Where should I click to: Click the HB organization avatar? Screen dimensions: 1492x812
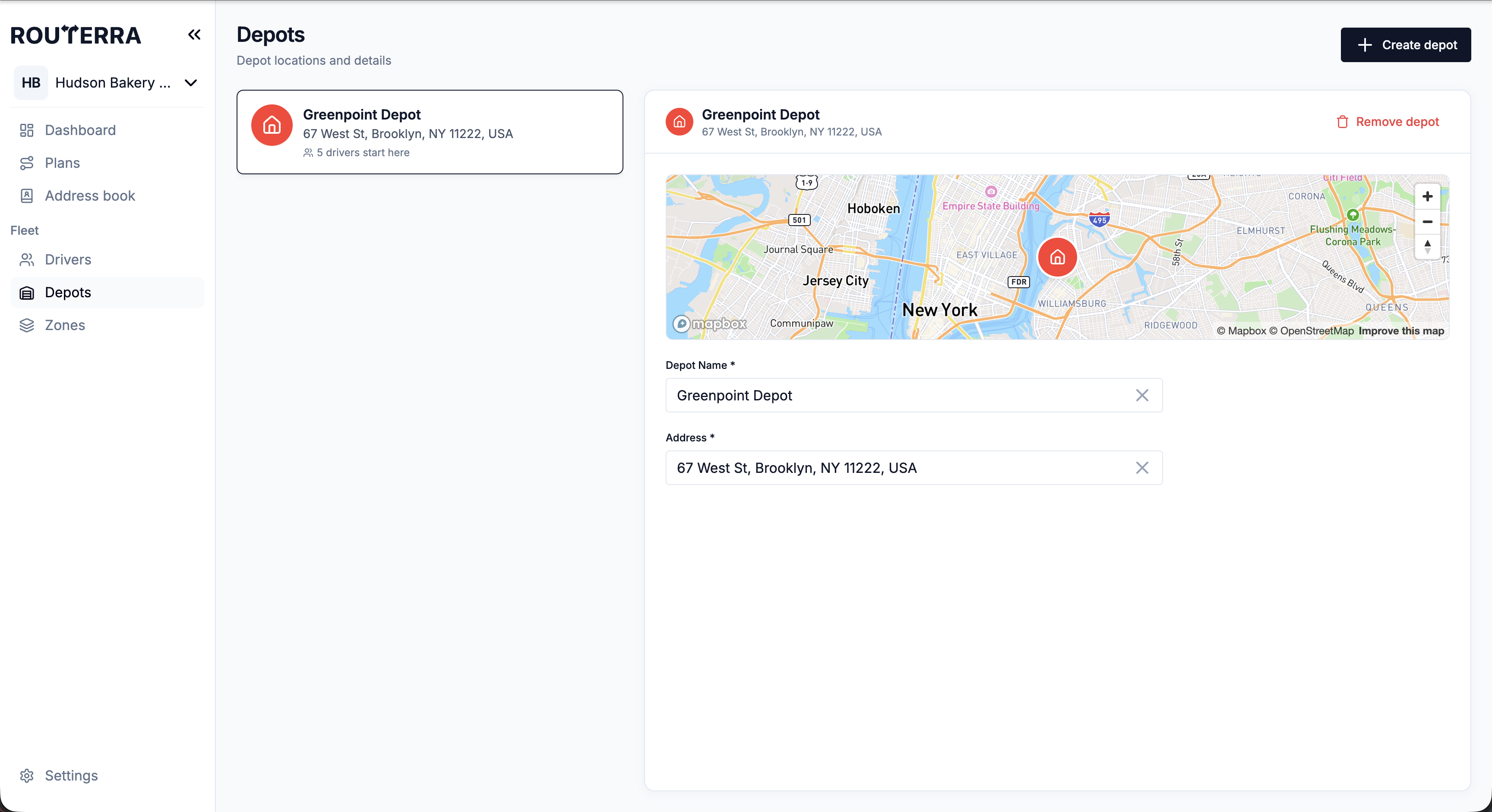[31, 83]
